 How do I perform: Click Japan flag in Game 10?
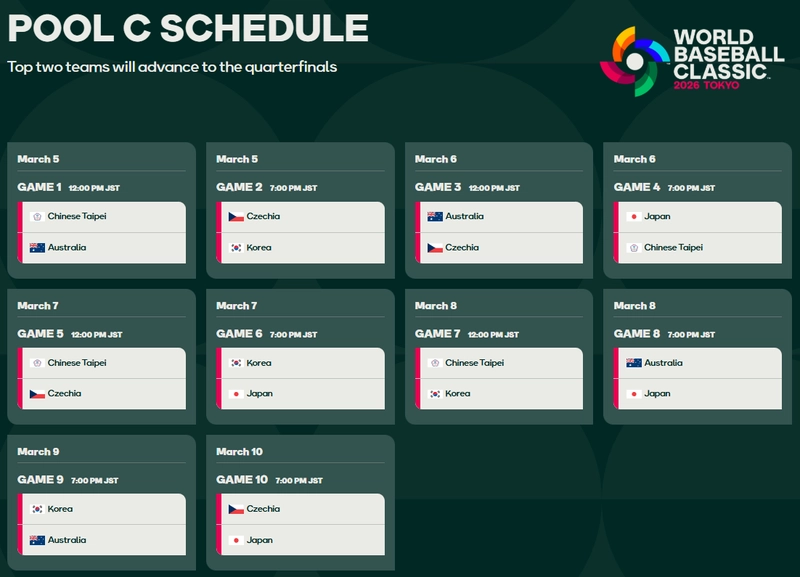(236, 540)
